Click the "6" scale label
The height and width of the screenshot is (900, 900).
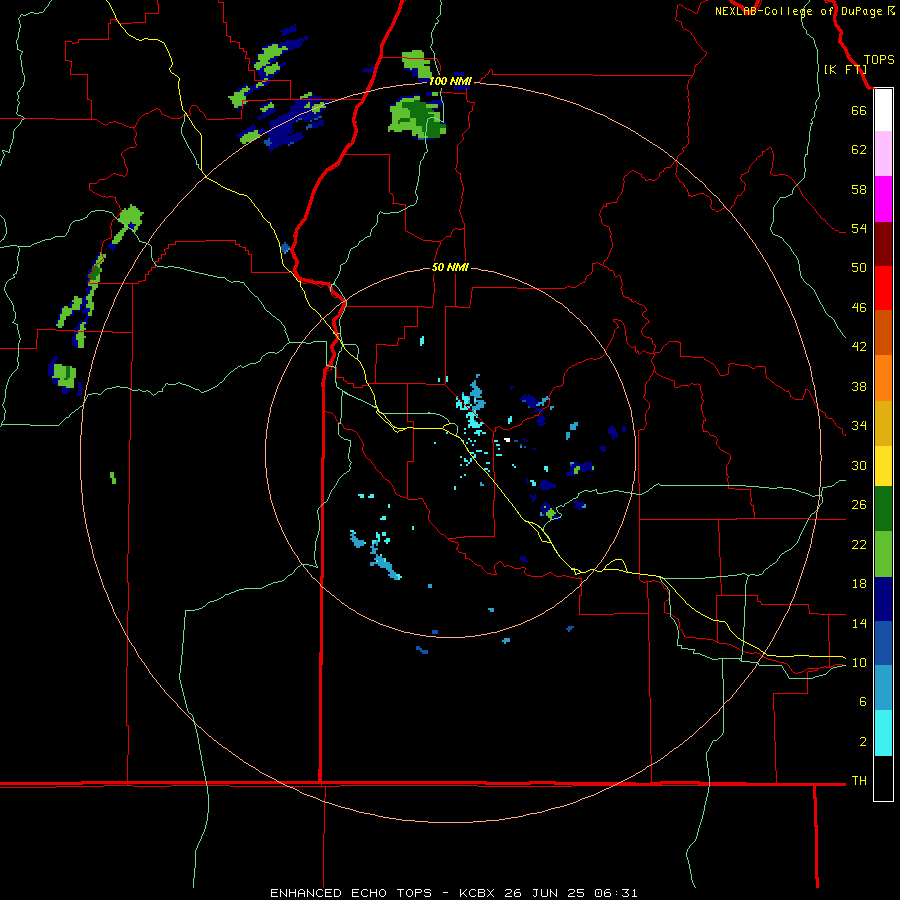[863, 702]
